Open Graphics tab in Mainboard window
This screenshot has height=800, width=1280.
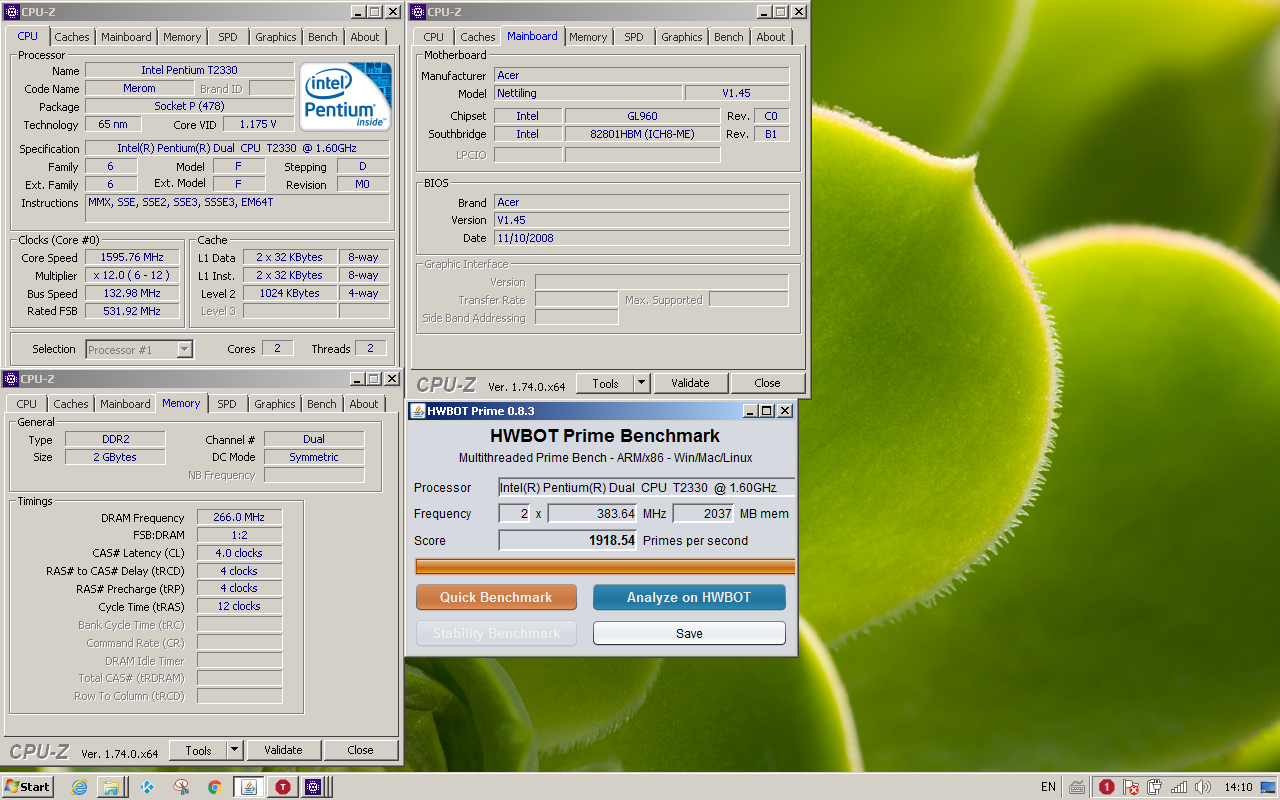click(x=681, y=37)
